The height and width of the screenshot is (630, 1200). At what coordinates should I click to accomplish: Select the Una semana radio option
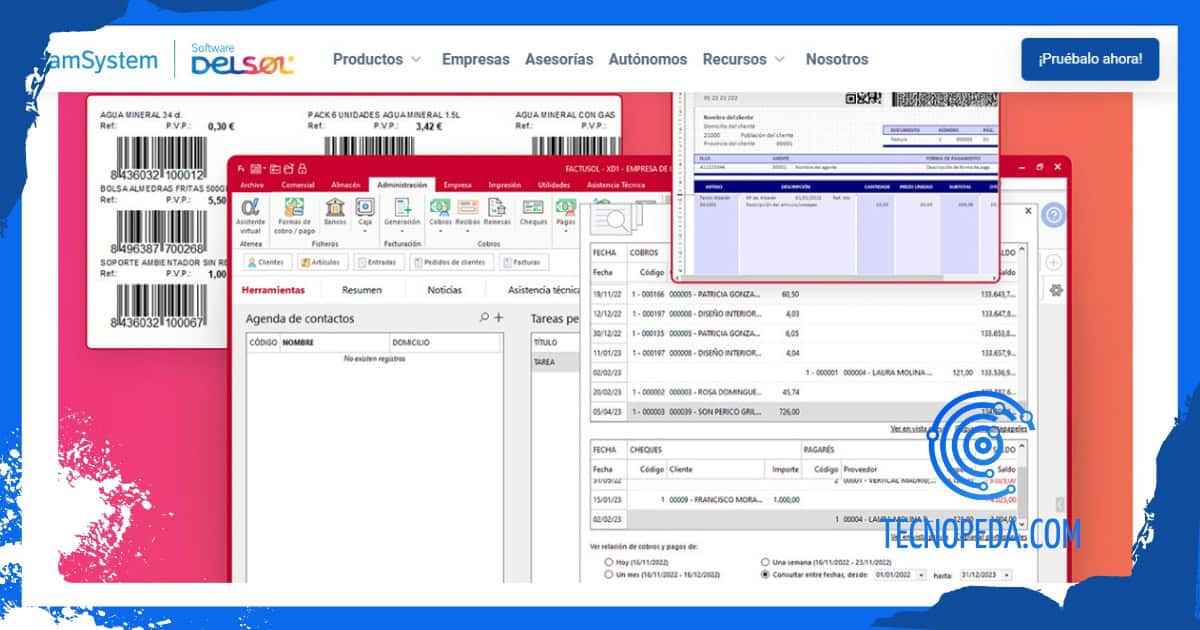(x=766, y=563)
